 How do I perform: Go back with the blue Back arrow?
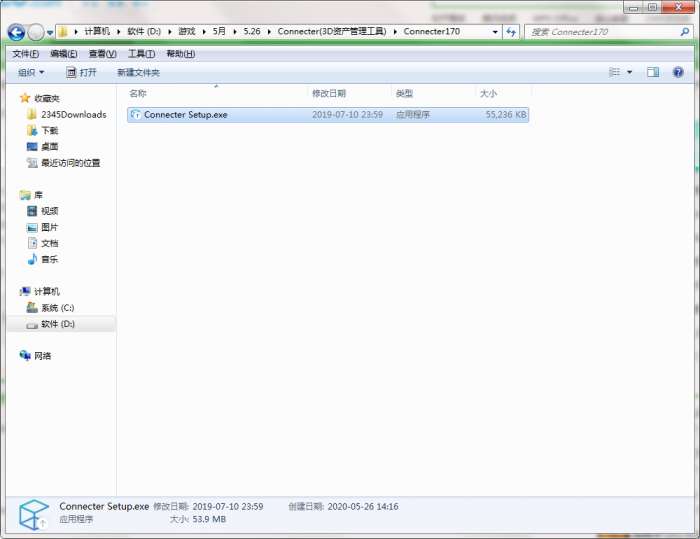pyautogui.click(x=16, y=32)
